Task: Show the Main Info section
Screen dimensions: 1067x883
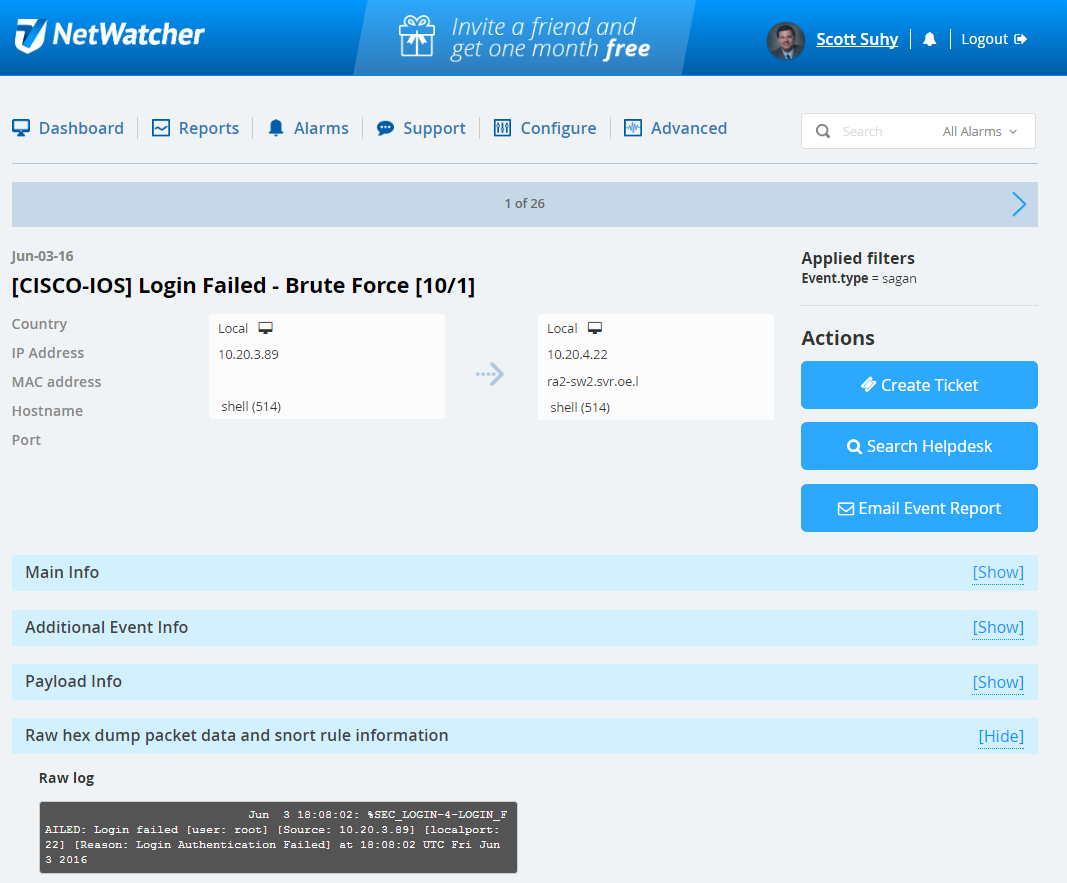Action: click(x=997, y=572)
